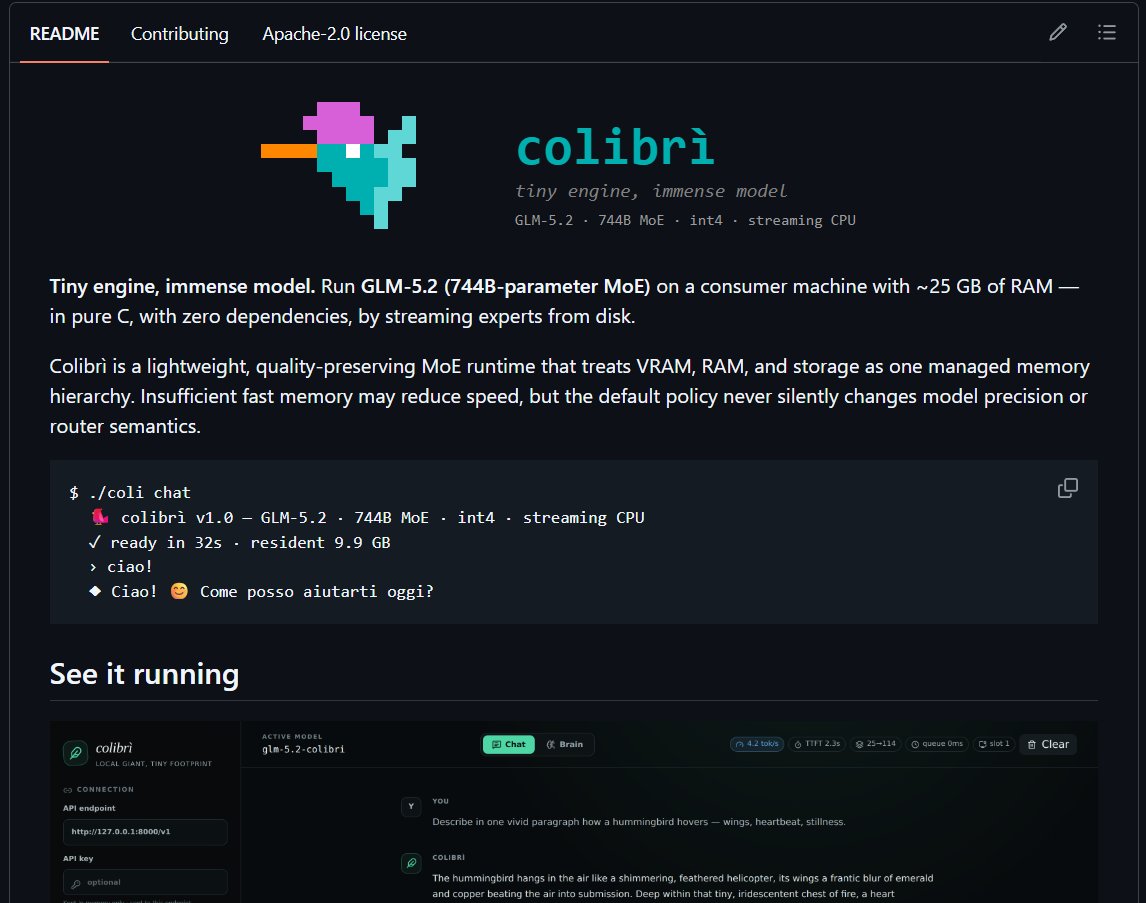Click the colibrì feather logo in demo sidebar

coord(75,752)
